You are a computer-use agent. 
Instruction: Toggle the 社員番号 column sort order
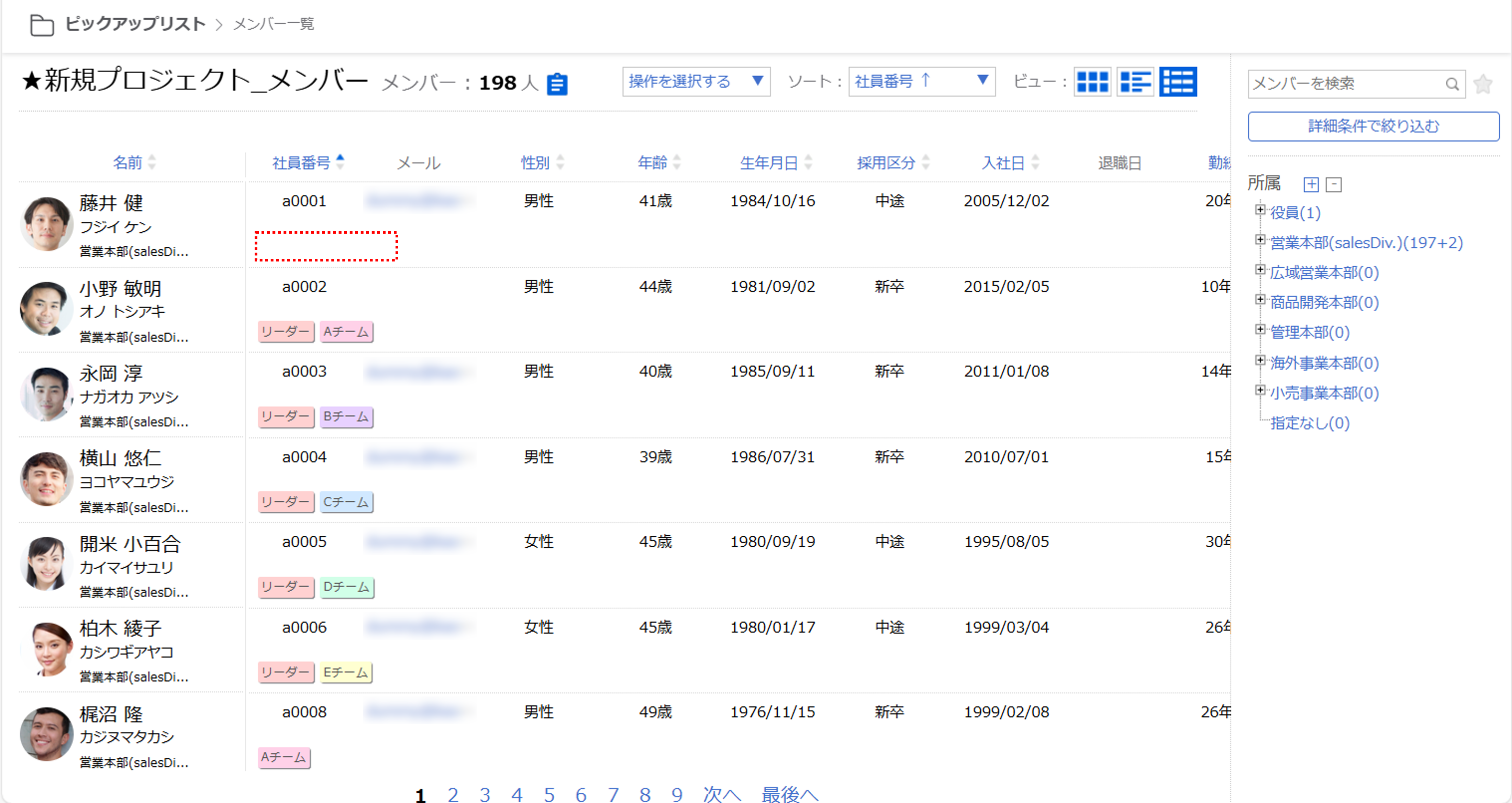click(x=302, y=163)
